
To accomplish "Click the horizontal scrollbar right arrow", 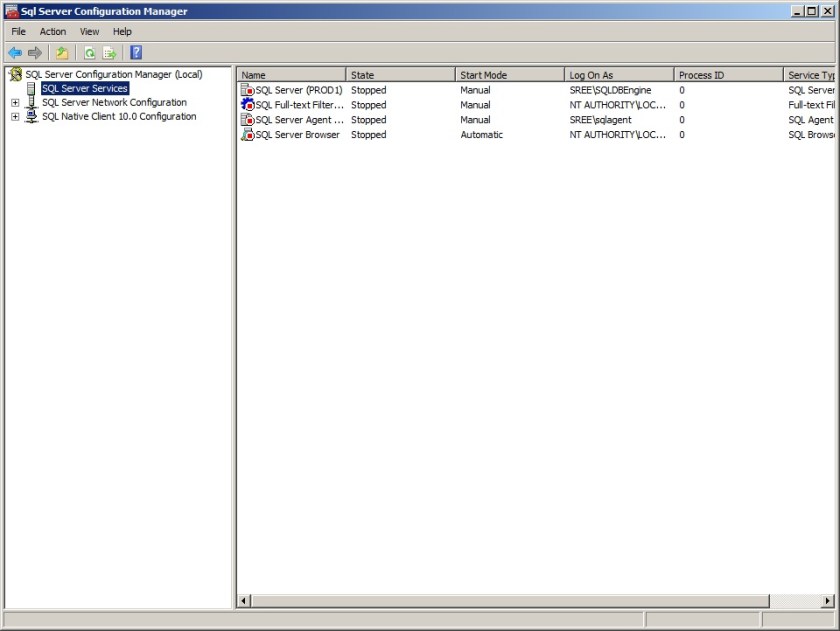I will [826, 601].
